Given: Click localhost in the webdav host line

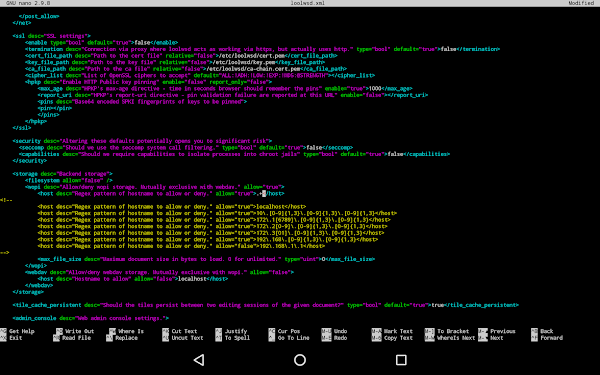Looking at the screenshot, I should [192, 279].
